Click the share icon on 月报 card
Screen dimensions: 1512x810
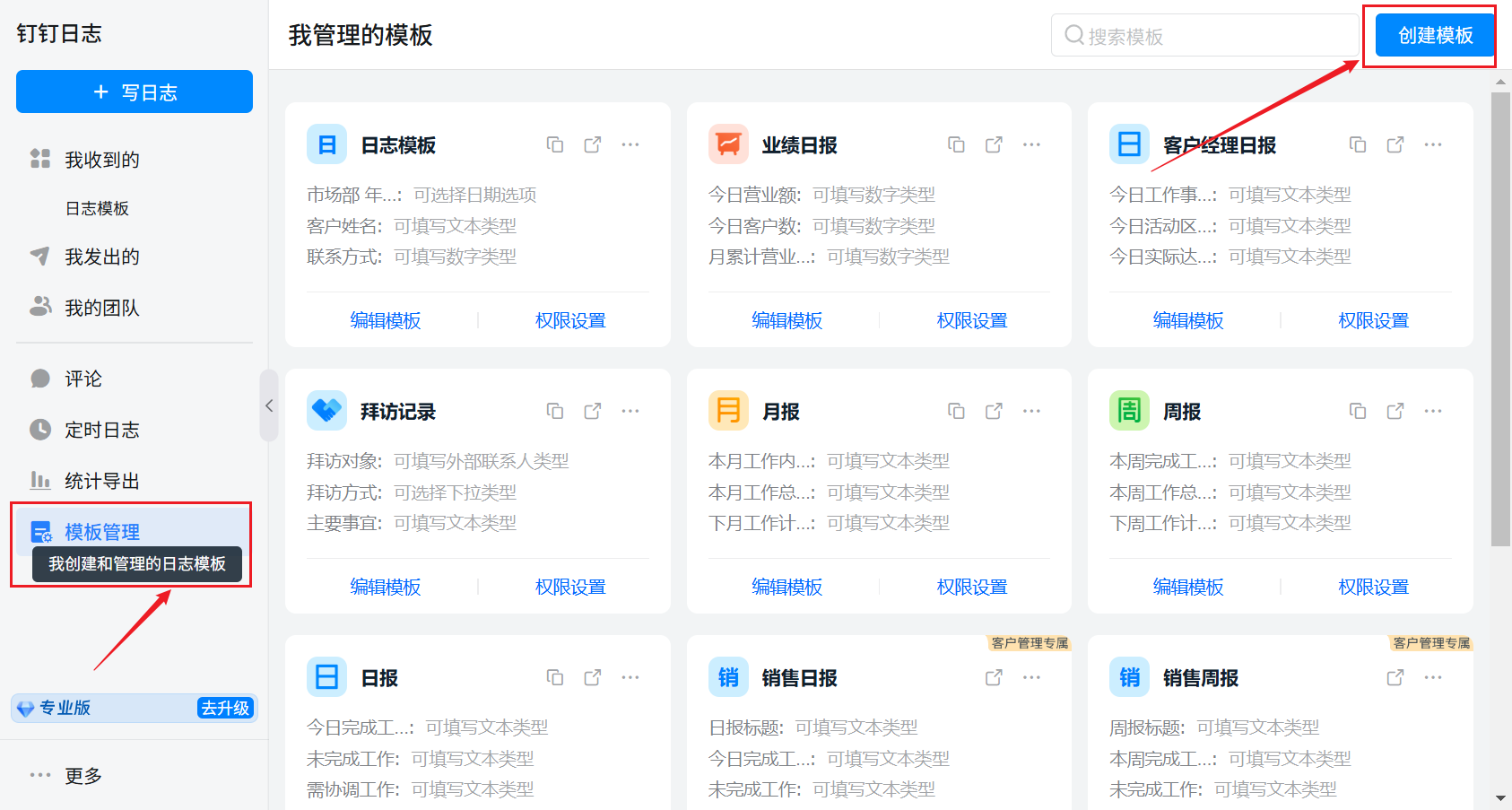994,411
